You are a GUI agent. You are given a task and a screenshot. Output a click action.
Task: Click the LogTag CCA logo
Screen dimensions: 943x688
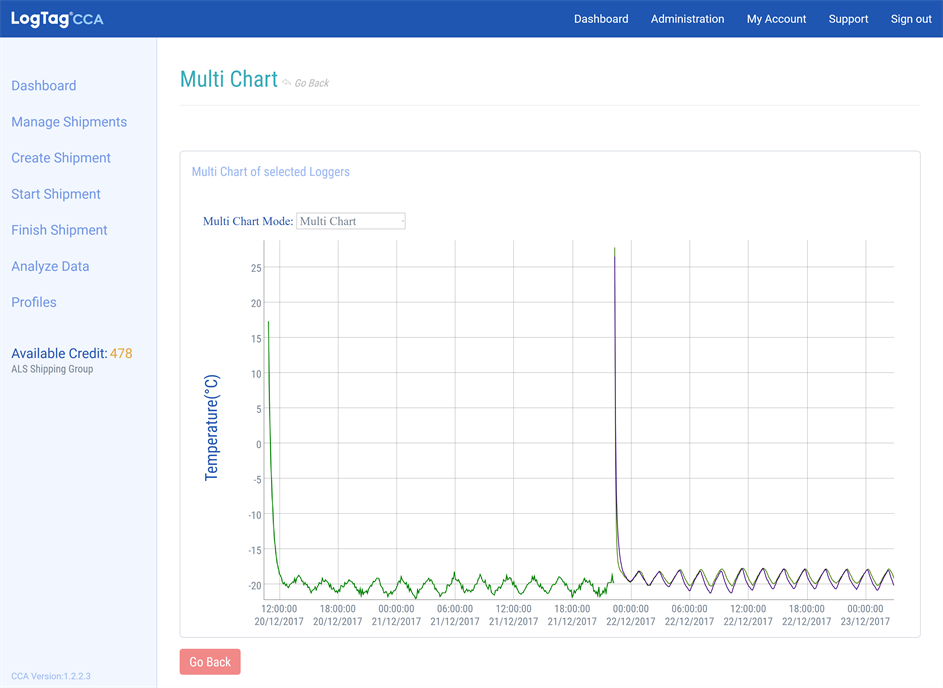click(57, 19)
